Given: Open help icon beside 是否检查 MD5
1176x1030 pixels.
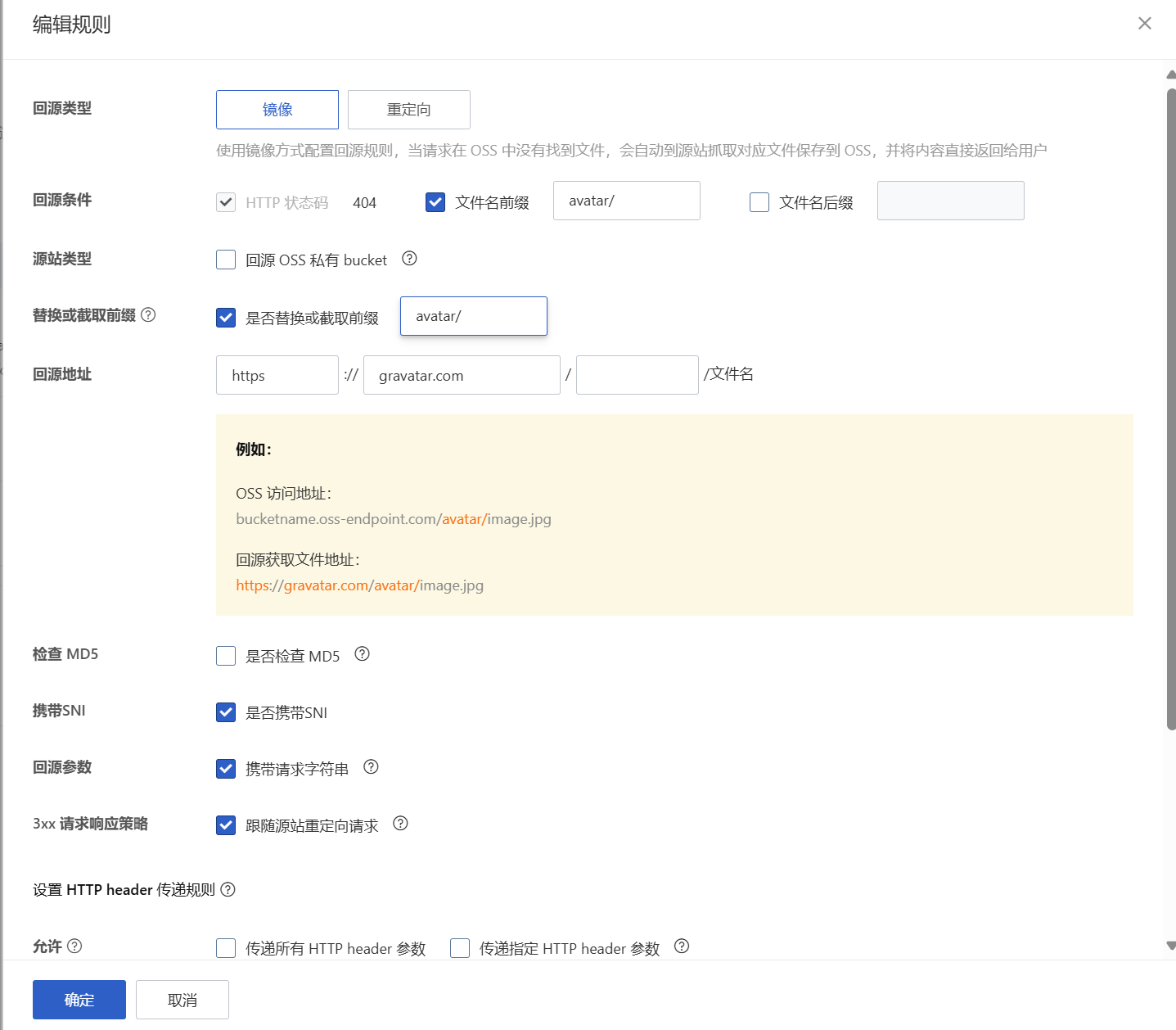Looking at the screenshot, I should click(x=363, y=654).
